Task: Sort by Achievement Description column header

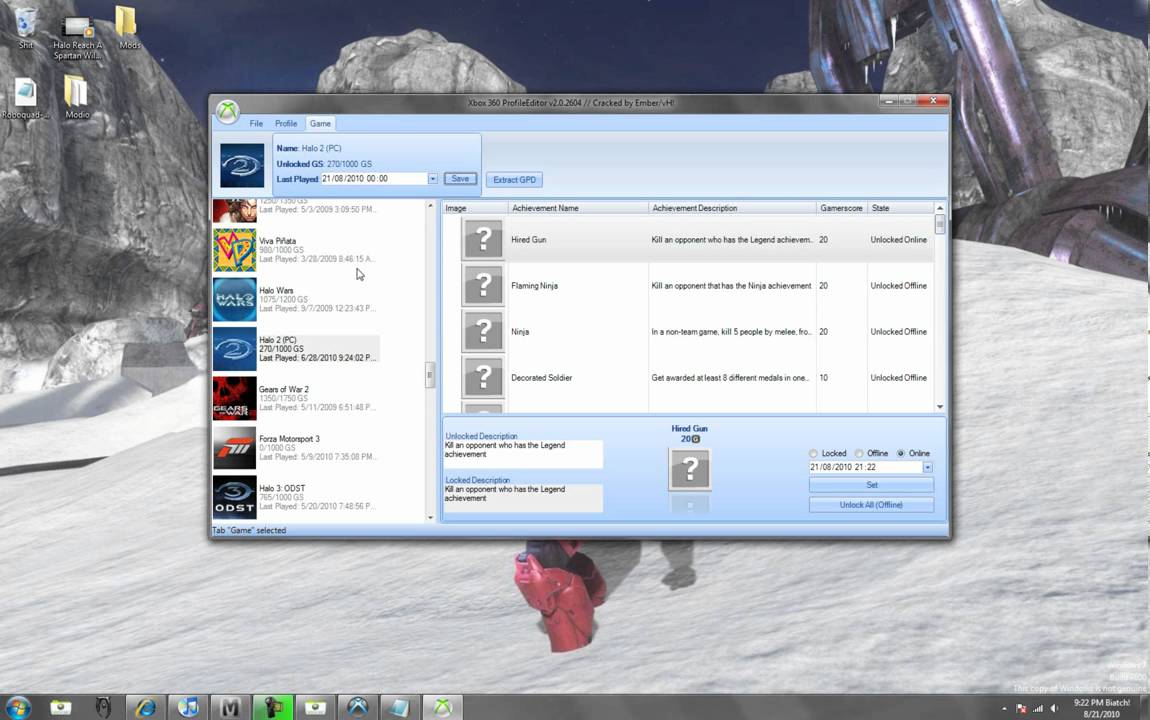Action: pos(732,208)
